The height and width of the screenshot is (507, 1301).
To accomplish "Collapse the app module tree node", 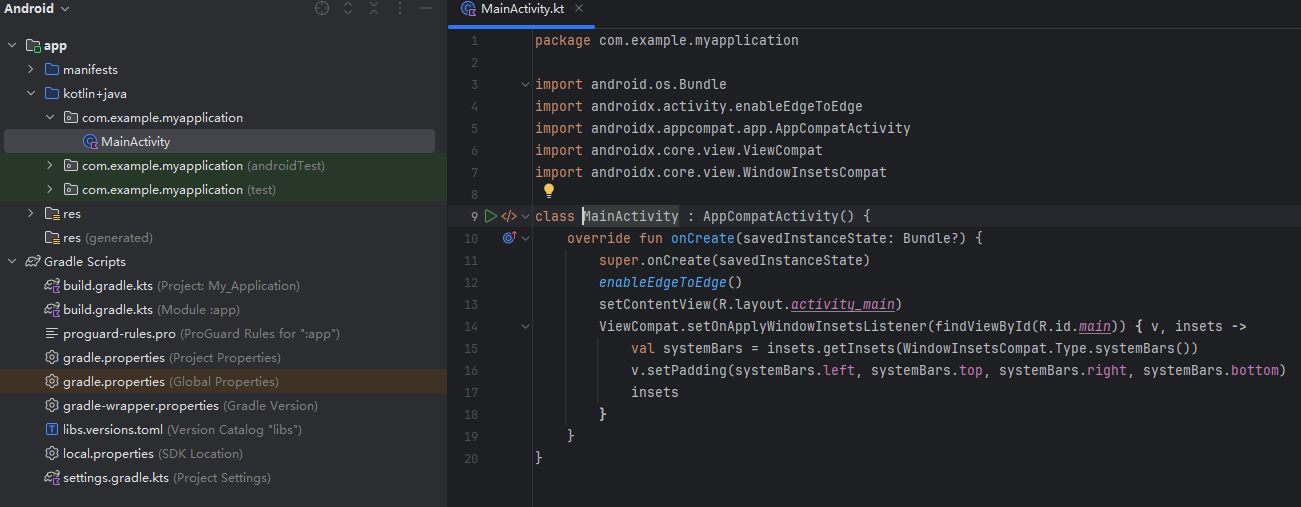I will pyautogui.click(x=12, y=46).
